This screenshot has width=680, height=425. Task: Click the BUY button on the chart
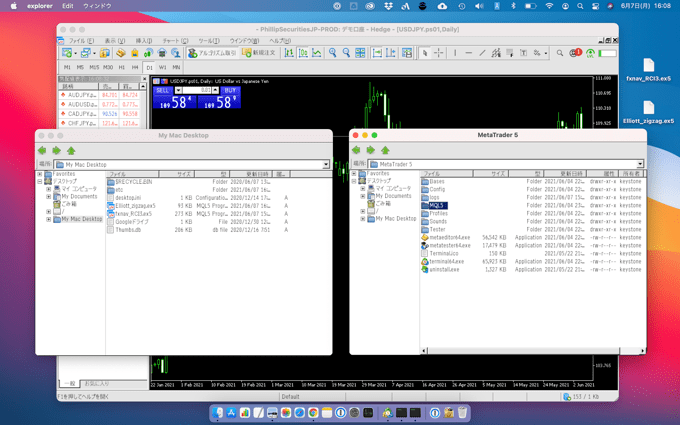tap(230, 90)
